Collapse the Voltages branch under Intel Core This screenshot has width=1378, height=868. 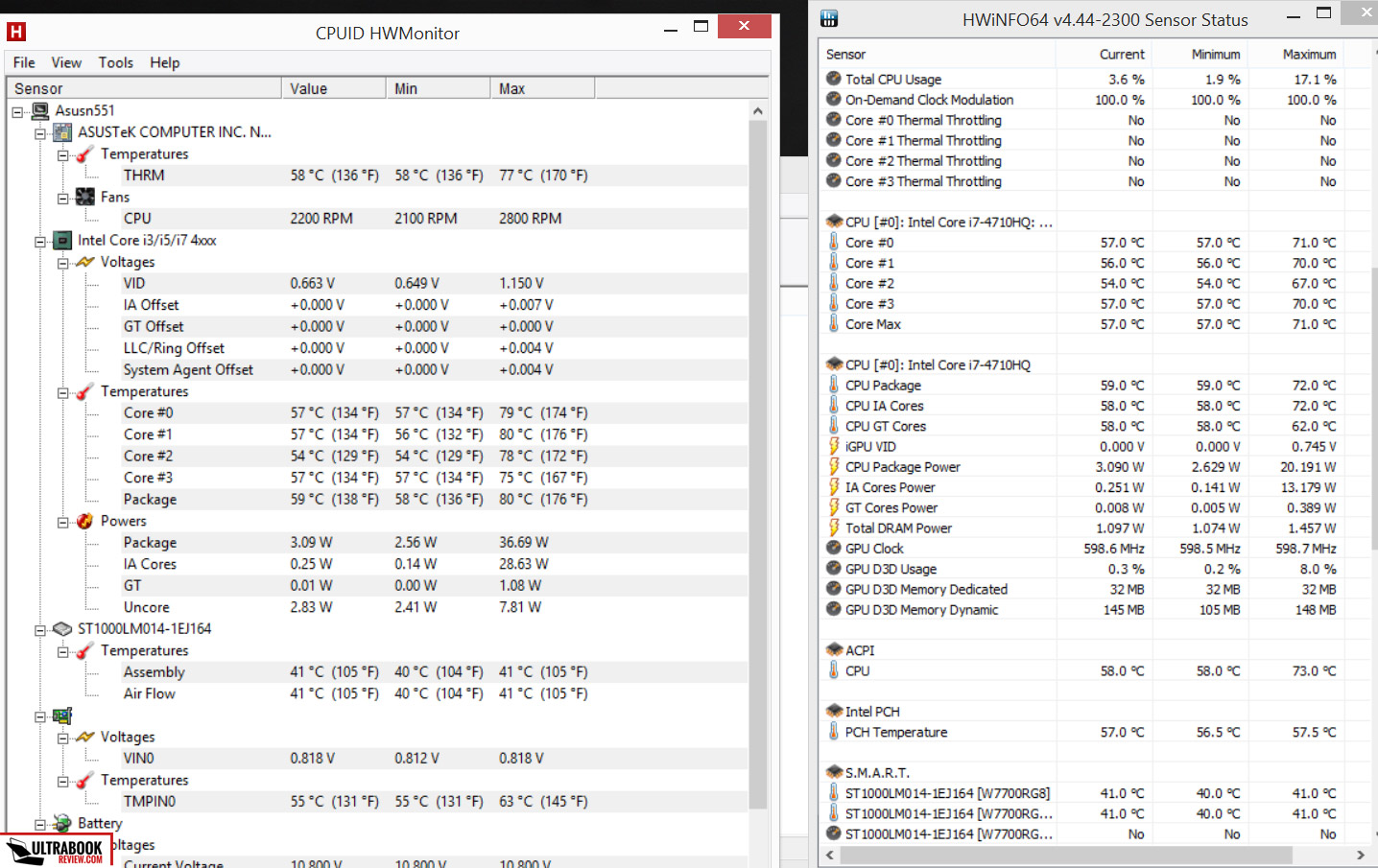click(62, 263)
